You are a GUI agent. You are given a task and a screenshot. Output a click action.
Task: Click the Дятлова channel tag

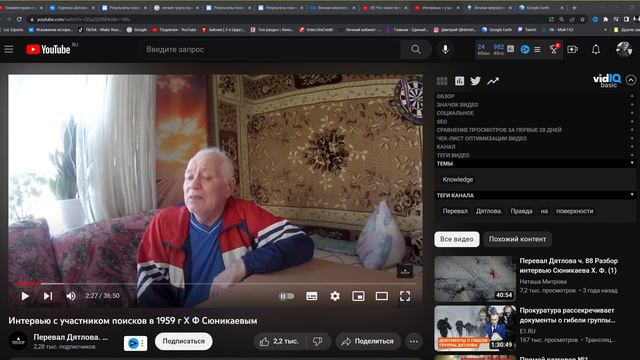[x=489, y=211]
